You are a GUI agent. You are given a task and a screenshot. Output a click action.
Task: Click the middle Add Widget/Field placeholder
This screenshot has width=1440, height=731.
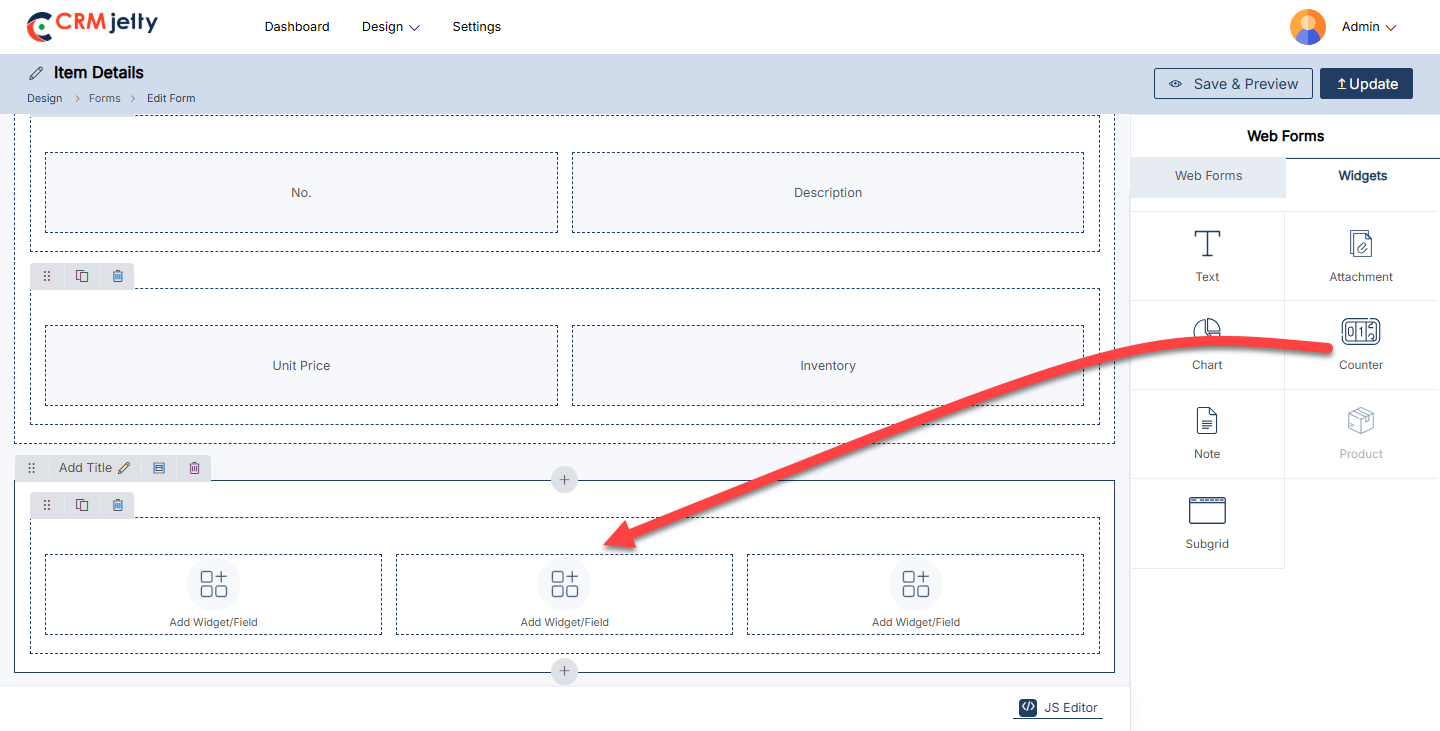point(564,594)
